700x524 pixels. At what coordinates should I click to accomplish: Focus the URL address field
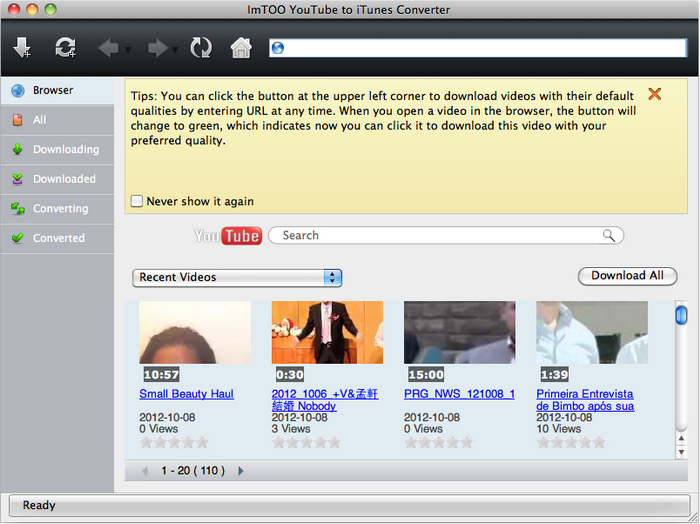coord(478,48)
